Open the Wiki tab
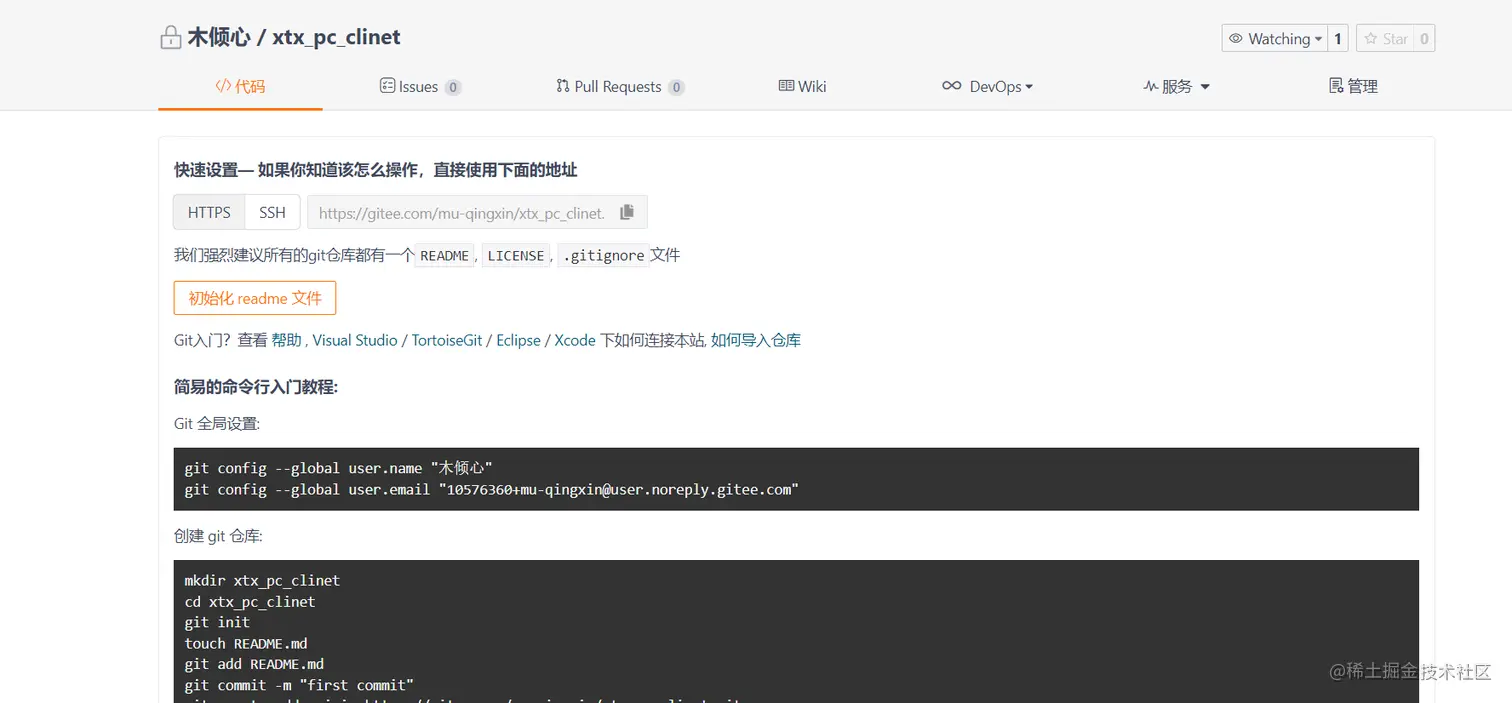This screenshot has width=1512, height=703. (x=802, y=87)
